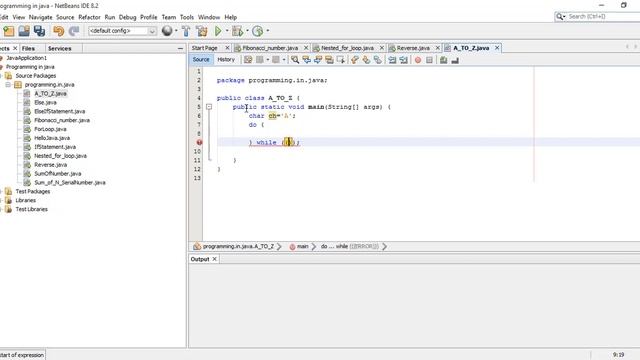The image size is (640, 360).
Task: Click the Undo arrow icon
Action: tap(59, 31)
